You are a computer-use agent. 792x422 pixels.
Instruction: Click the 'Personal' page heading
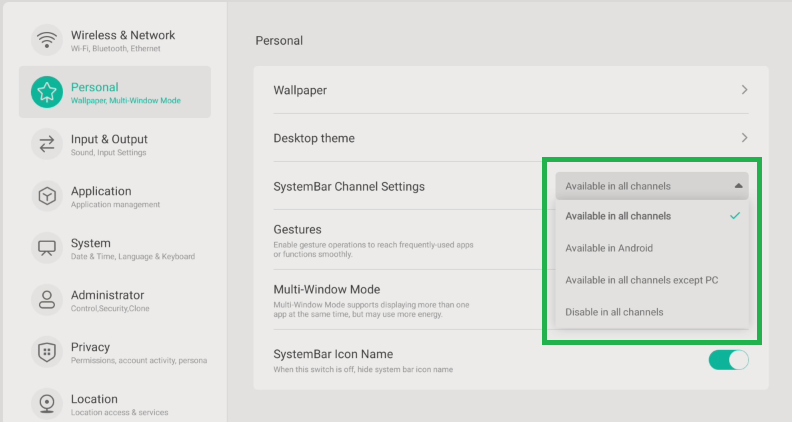click(279, 40)
